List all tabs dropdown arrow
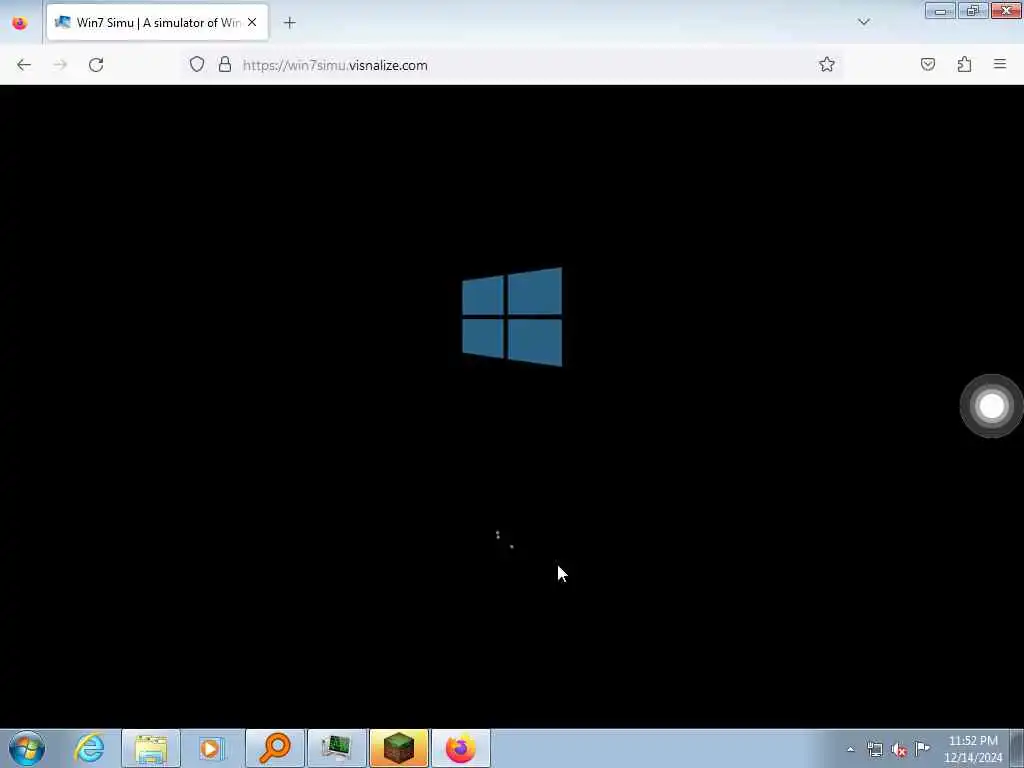Image resolution: width=1024 pixels, height=768 pixels. [863, 22]
